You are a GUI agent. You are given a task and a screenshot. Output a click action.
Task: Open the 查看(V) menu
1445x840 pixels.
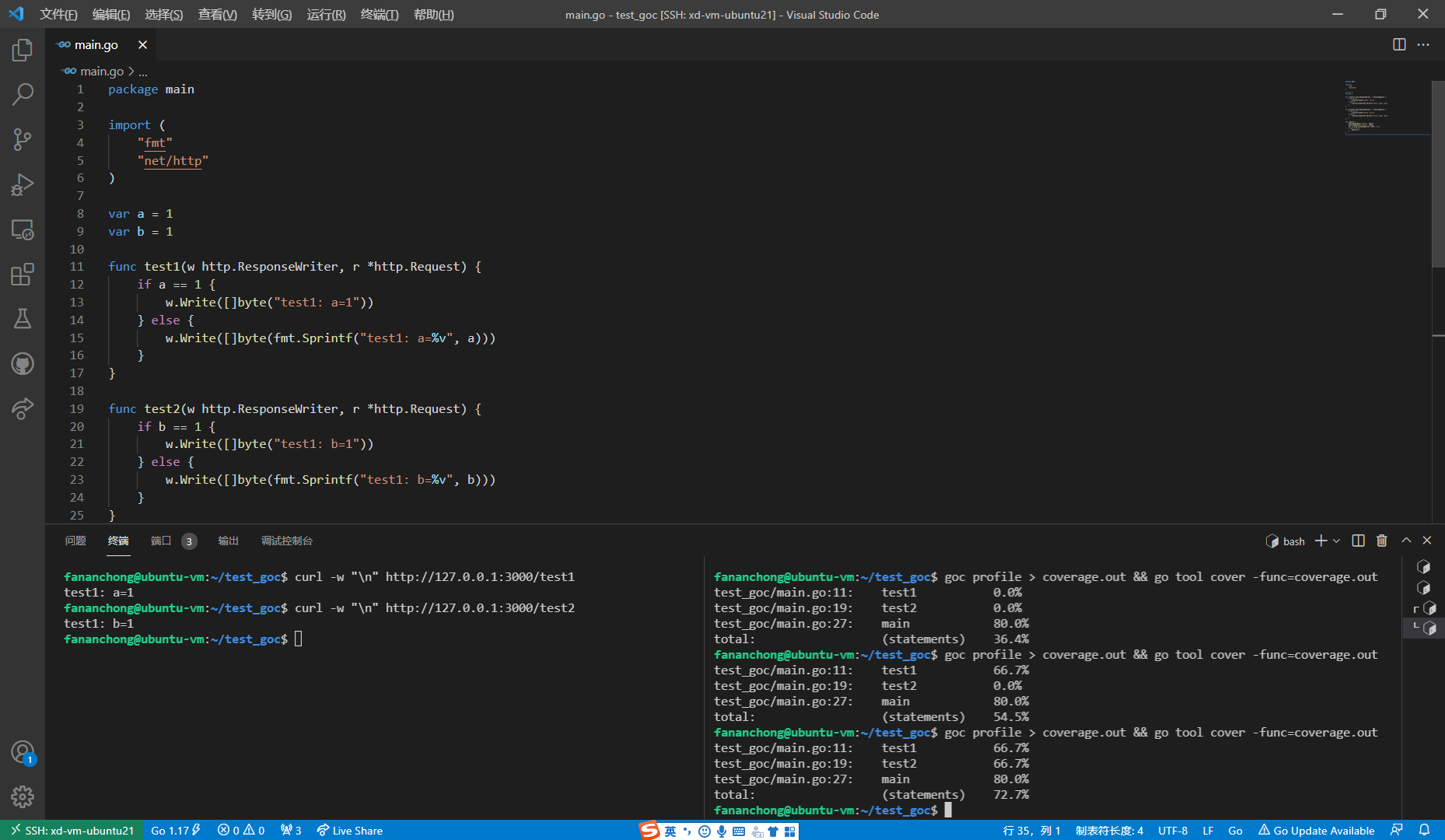pyautogui.click(x=218, y=15)
